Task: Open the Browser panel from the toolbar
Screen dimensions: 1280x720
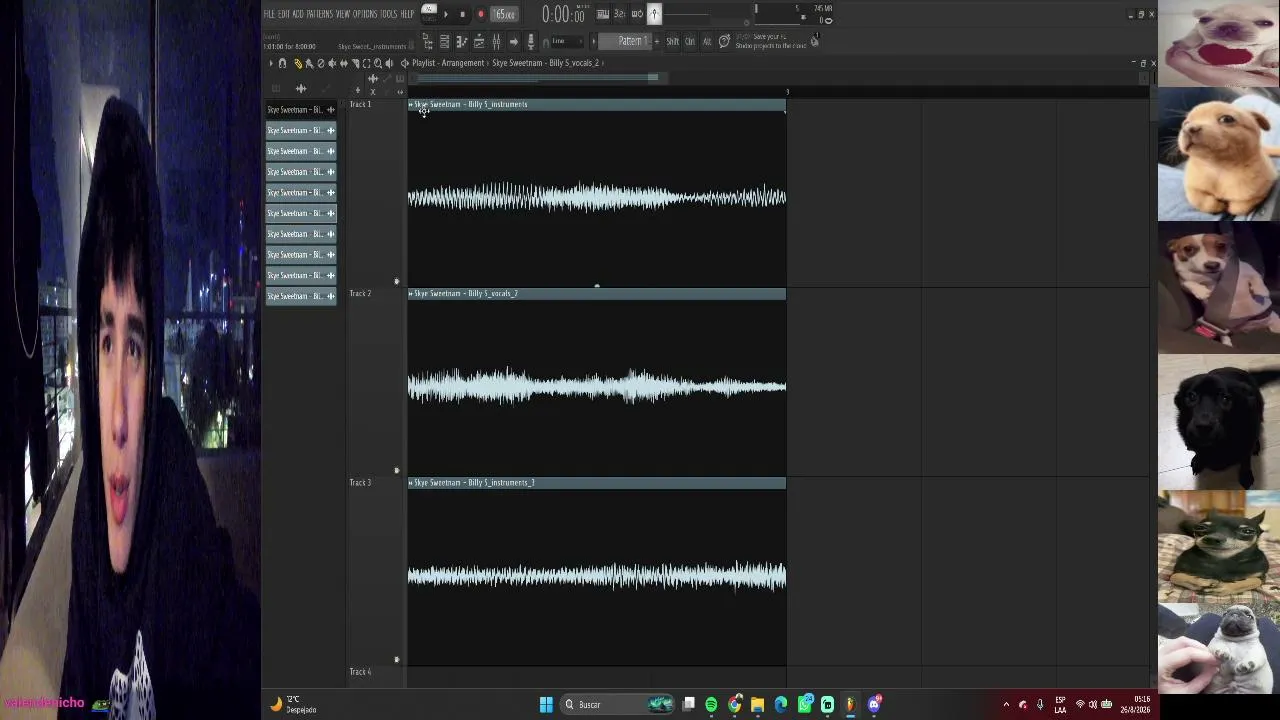Action: [427, 41]
